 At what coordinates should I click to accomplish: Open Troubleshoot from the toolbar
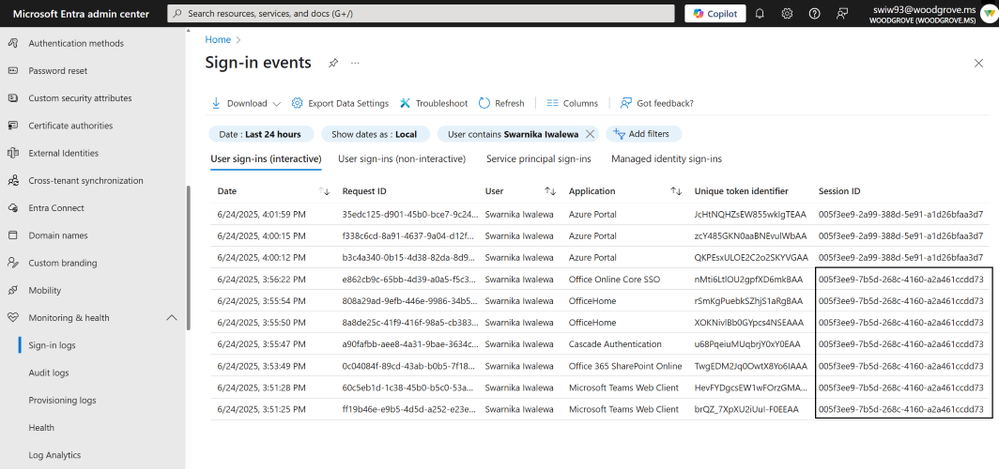(x=434, y=103)
